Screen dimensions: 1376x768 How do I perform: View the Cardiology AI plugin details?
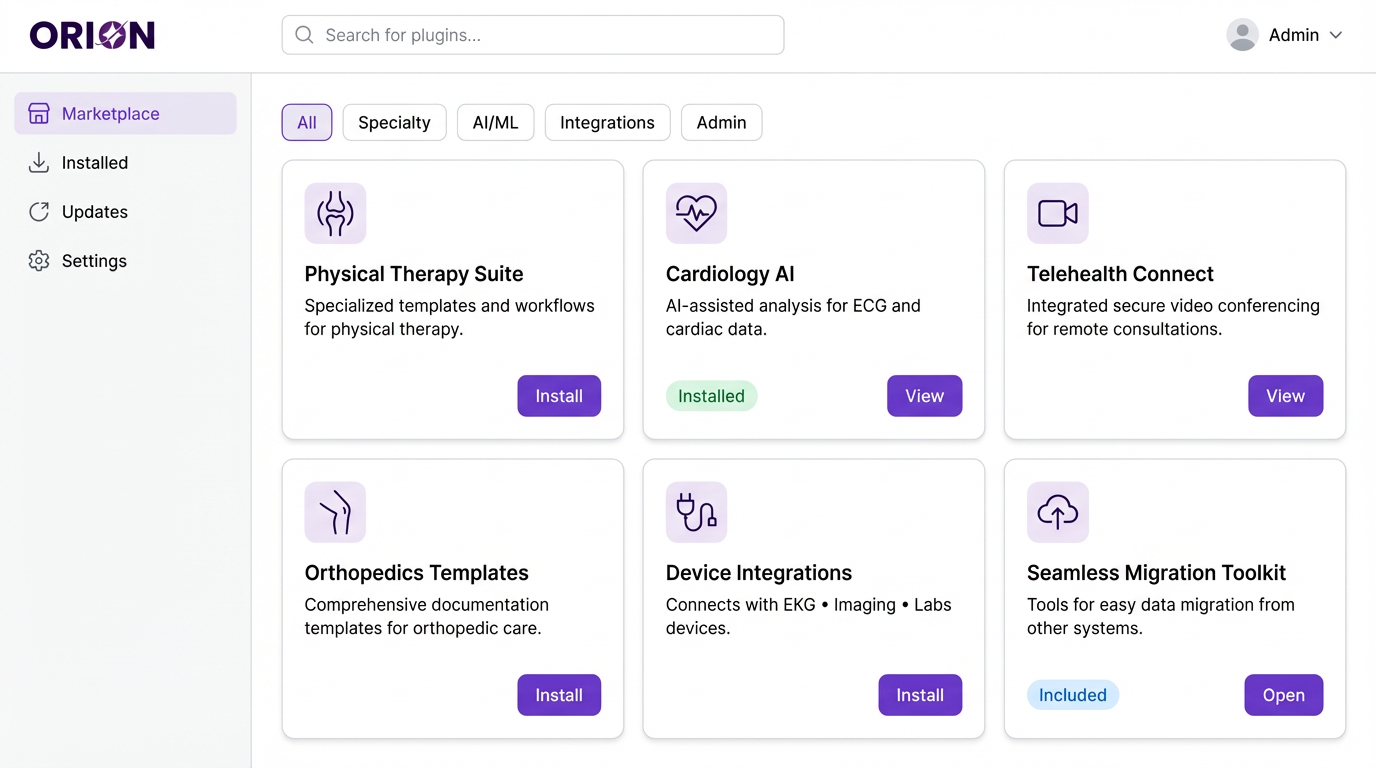924,396
